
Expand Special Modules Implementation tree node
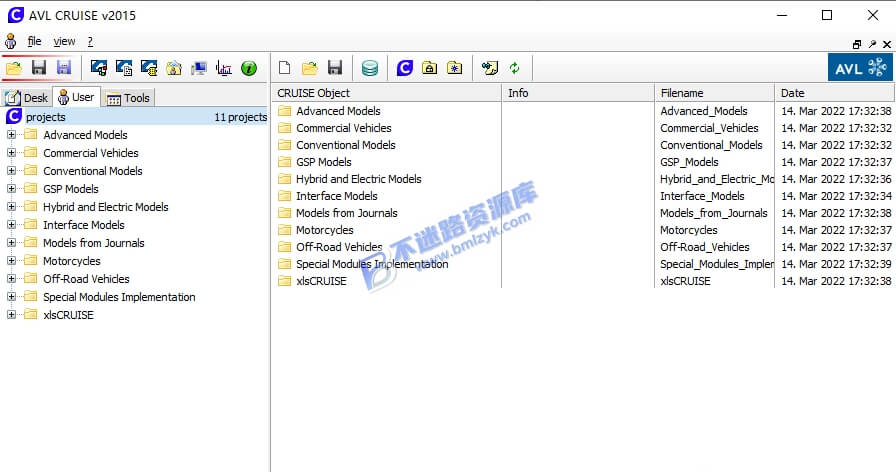click(11, 297)
